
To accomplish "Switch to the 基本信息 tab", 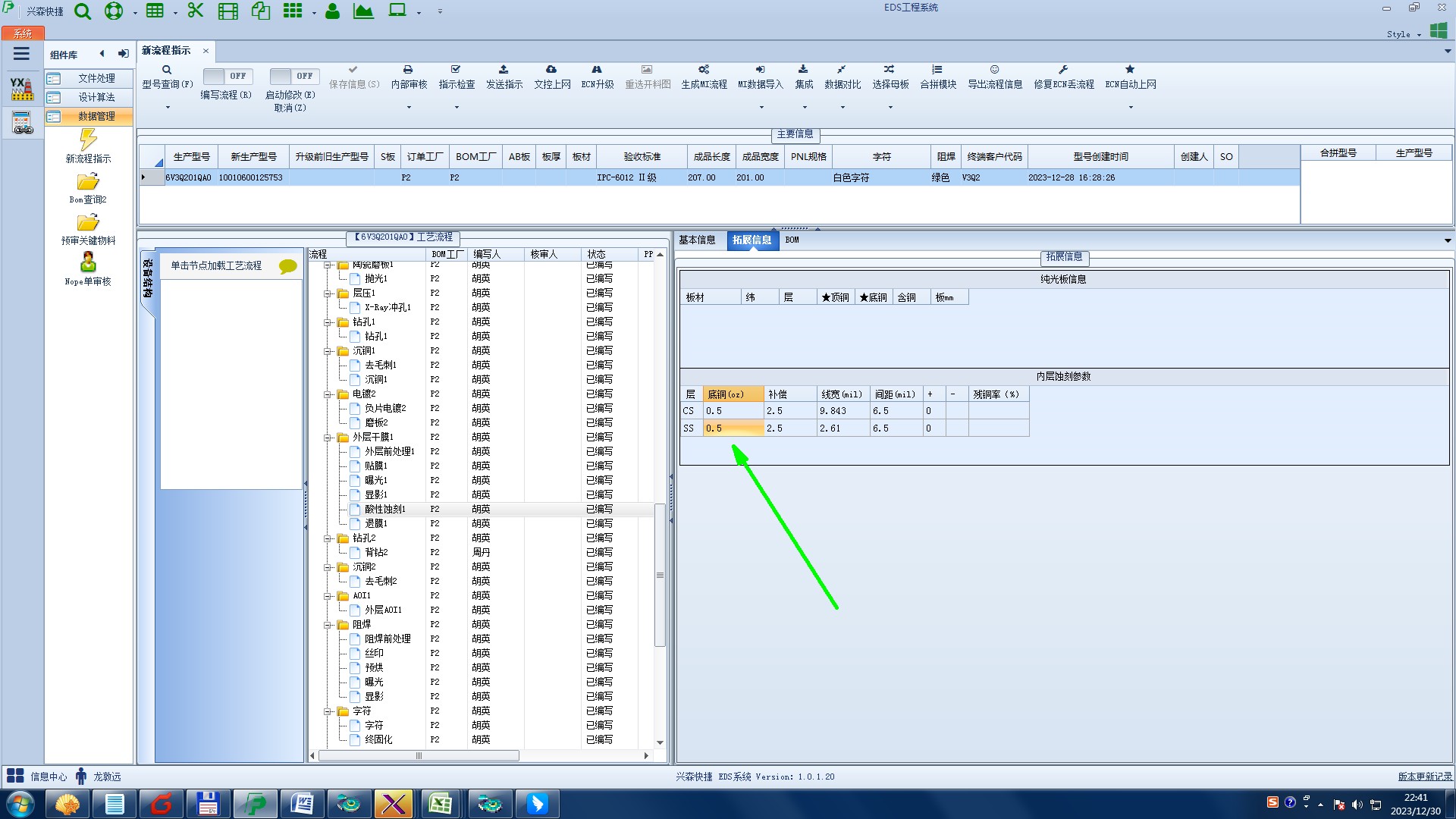I will [697, 240].
